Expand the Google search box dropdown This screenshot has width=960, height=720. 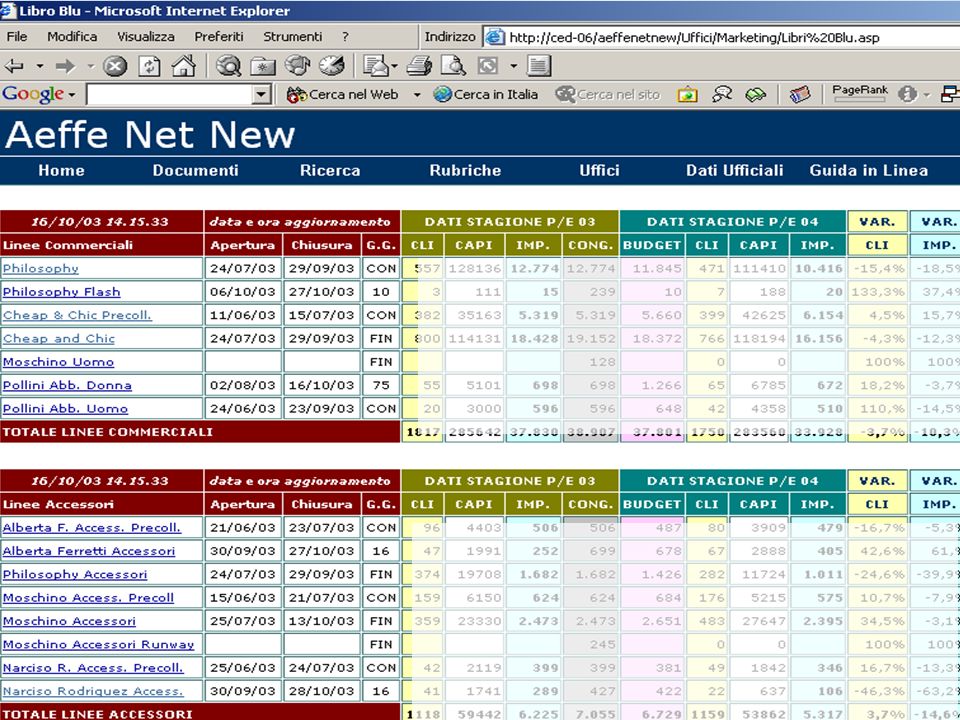[261, 94]
